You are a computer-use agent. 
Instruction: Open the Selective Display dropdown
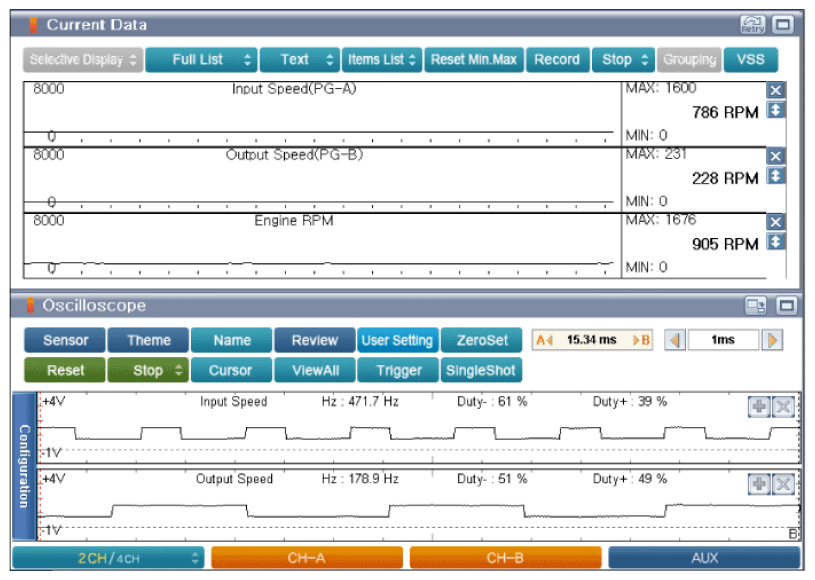point(83,60)
